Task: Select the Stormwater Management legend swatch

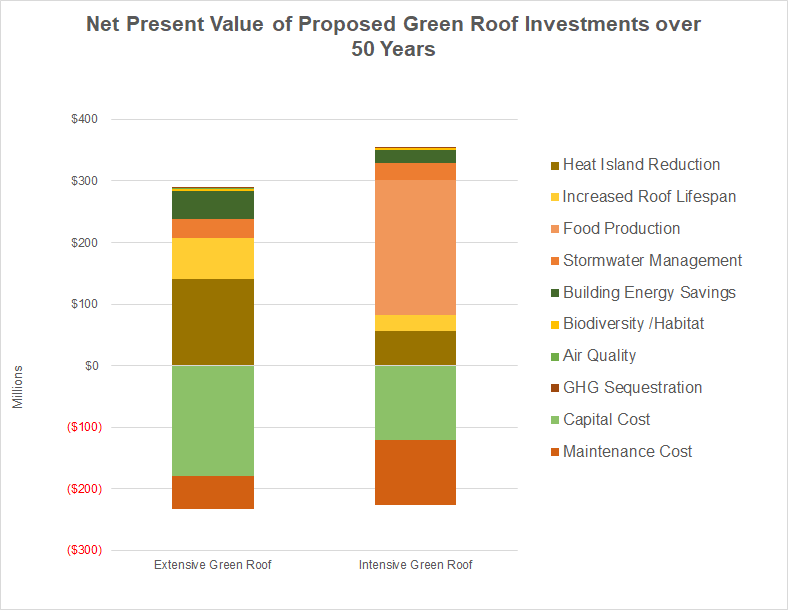Action: [x=555, y=261]
